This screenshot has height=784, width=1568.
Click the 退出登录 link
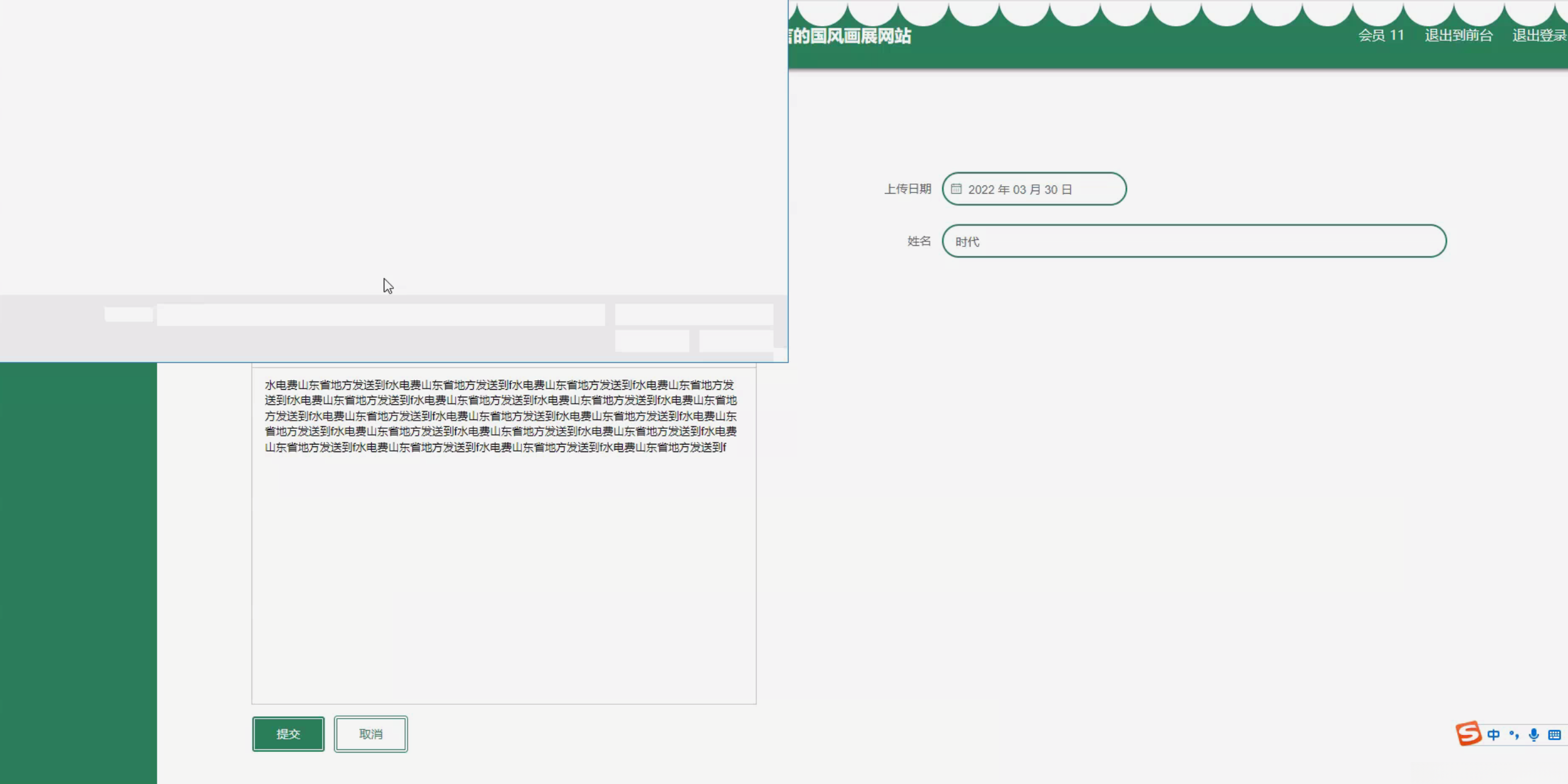[1538, 36]
